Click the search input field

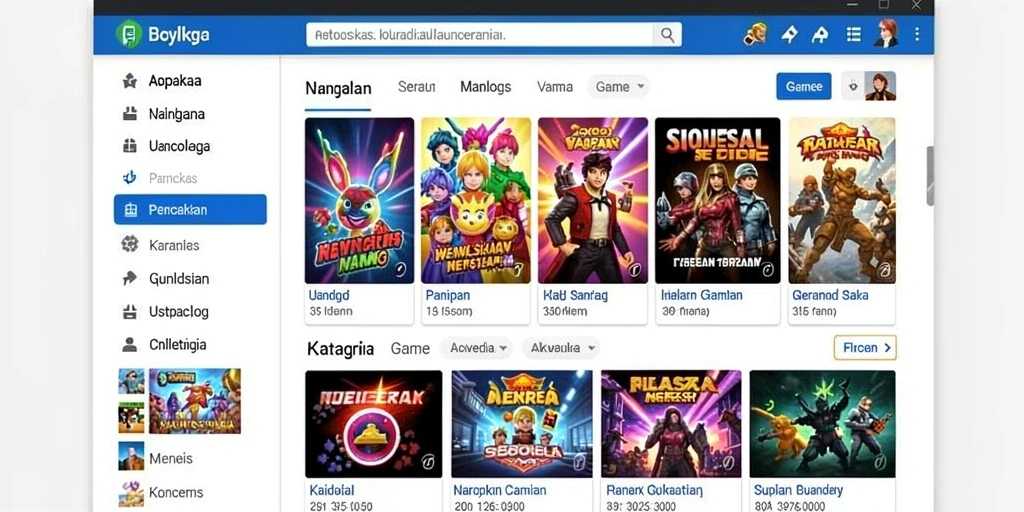click(479, 35)
